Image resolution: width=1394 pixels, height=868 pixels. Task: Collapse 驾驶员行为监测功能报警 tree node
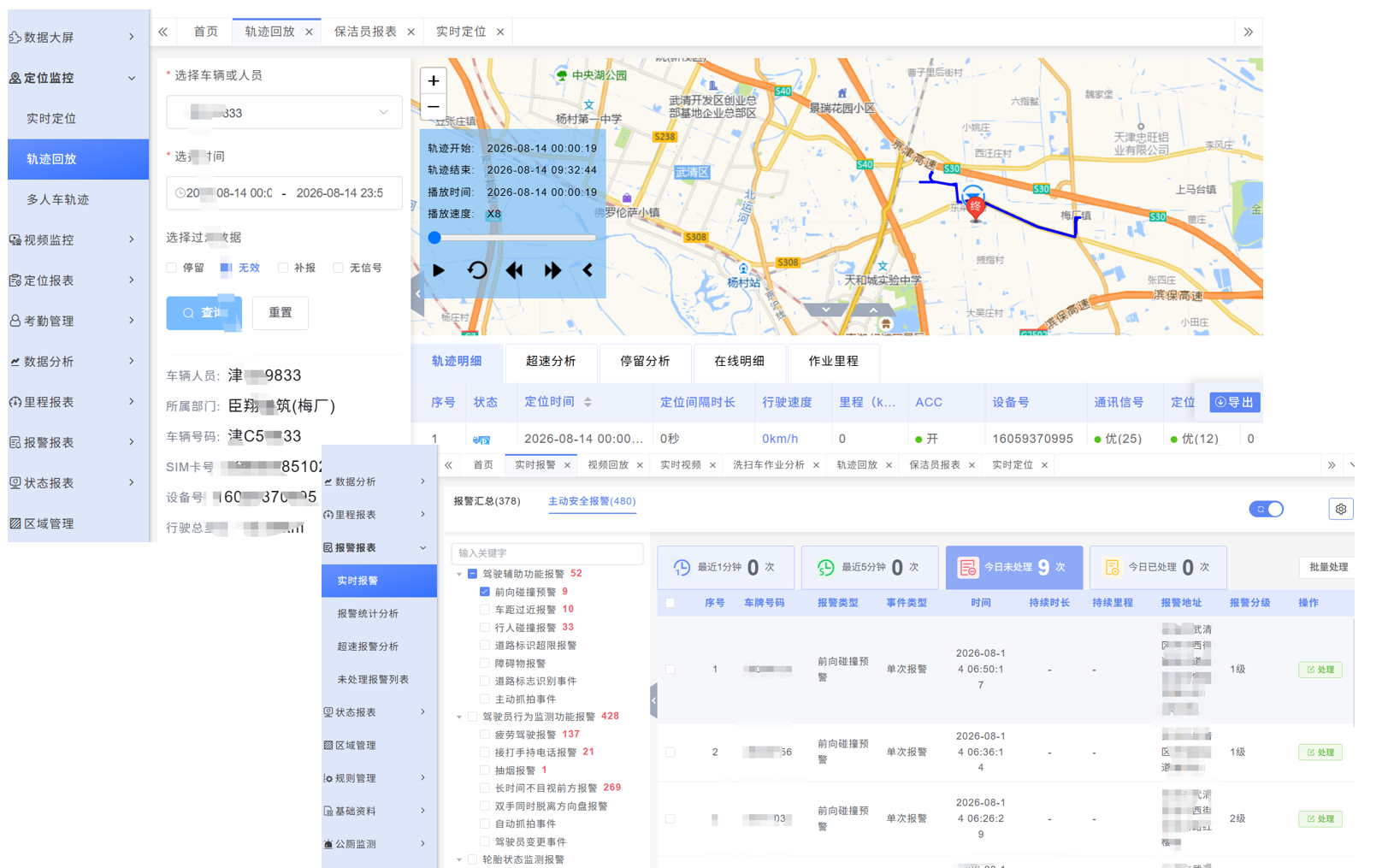click(459, 717)
